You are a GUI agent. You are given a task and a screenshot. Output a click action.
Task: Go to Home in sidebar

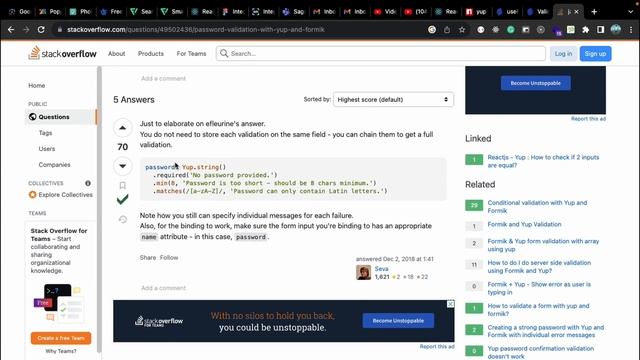pyautogui.click(x=37, y=85)
